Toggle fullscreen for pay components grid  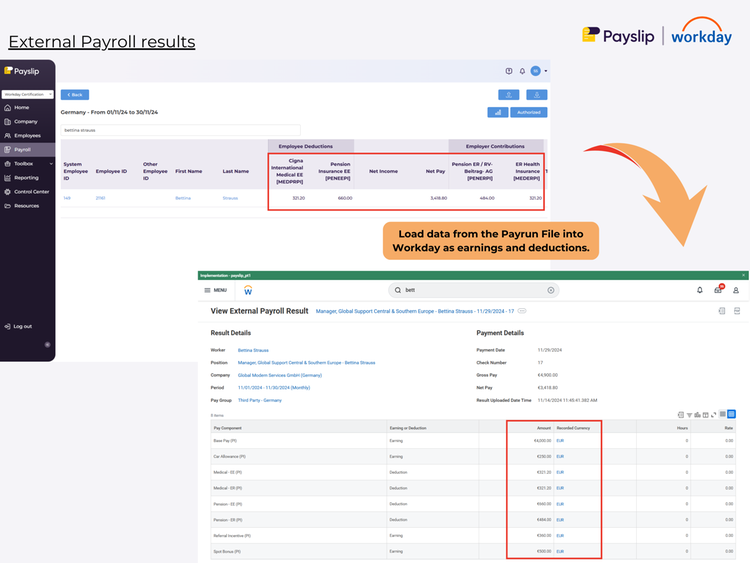coord(714,414)
